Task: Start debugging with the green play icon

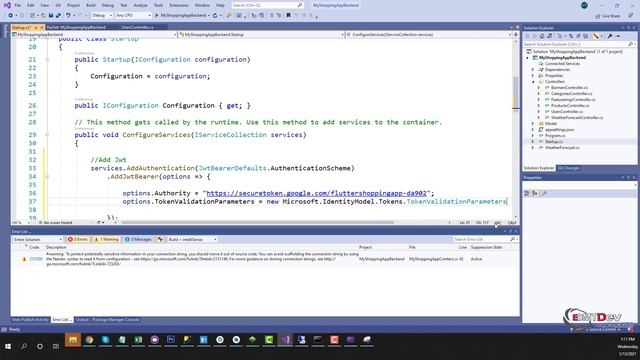Action: 156,16
